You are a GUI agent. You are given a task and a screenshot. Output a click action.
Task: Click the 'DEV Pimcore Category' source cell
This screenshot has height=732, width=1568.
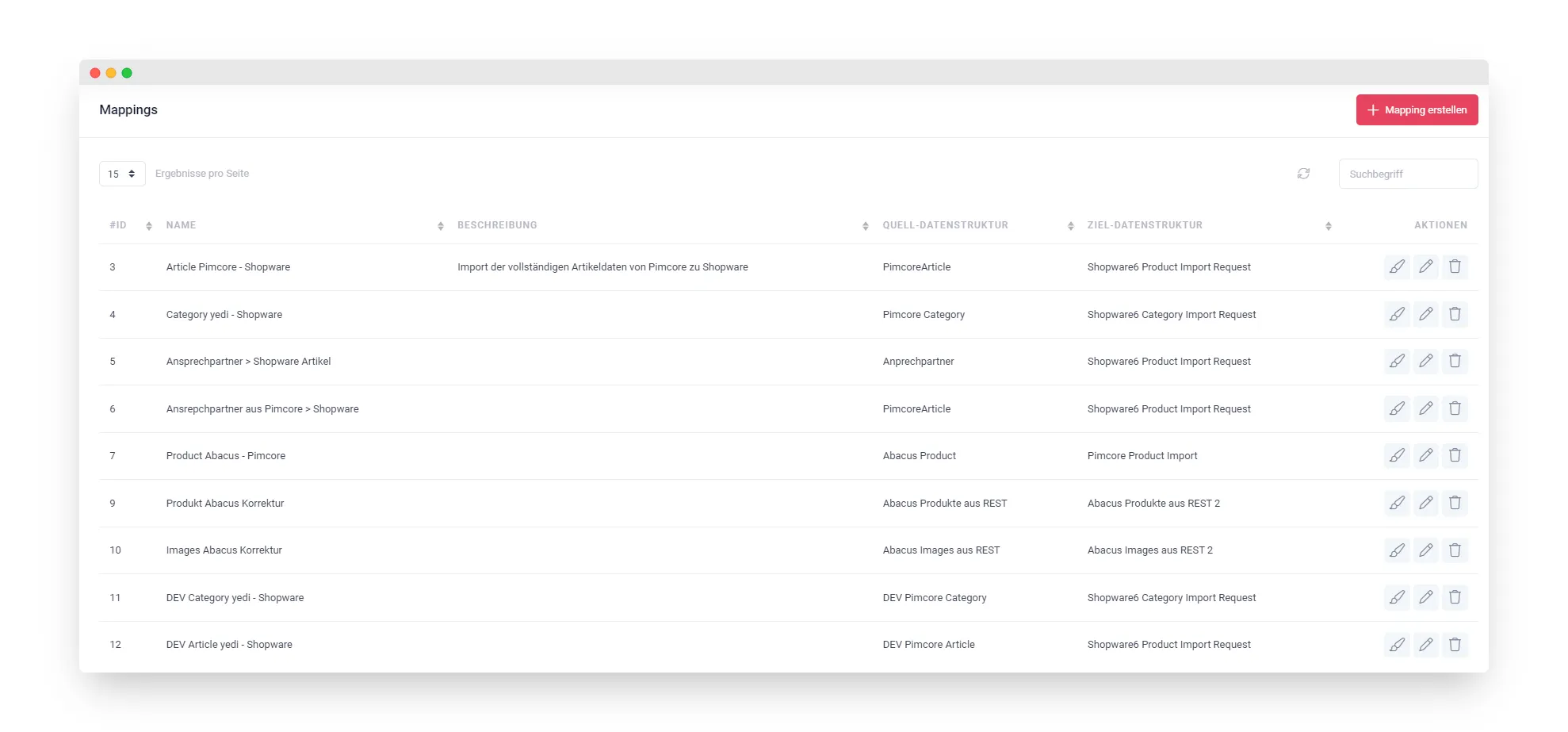[x=935, y=598]
